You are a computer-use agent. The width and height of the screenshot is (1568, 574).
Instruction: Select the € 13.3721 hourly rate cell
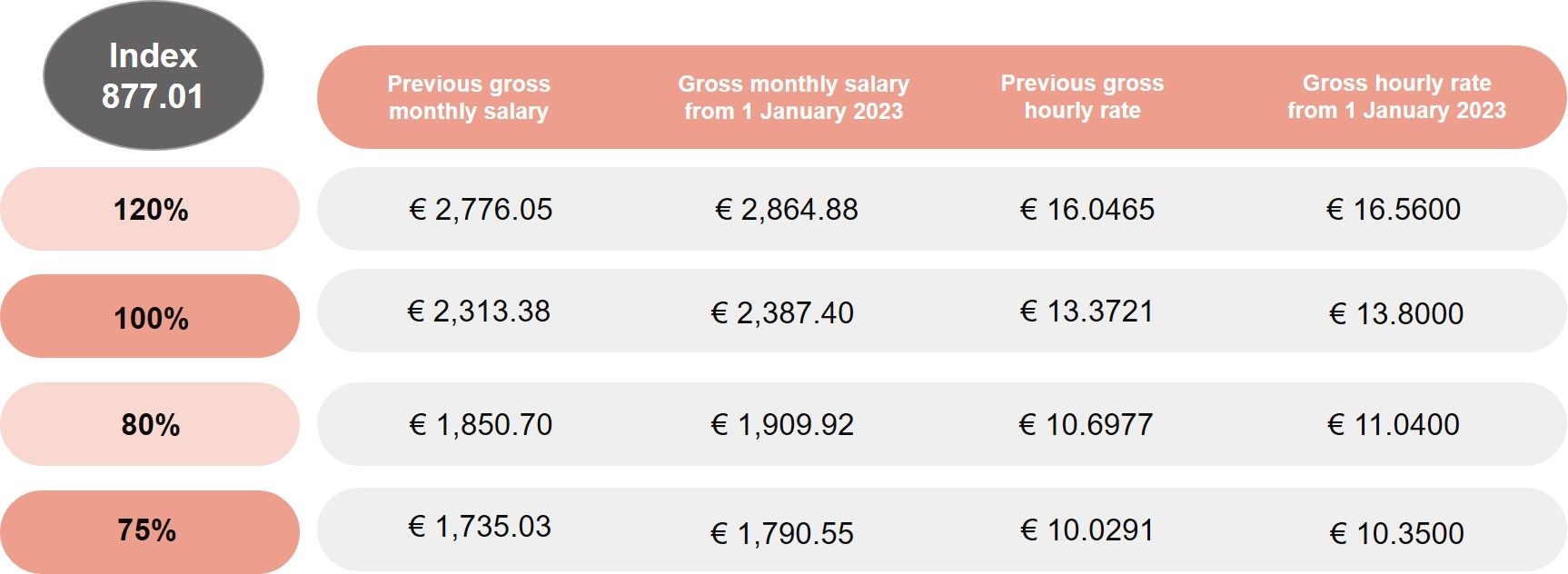click(1087, 312)
